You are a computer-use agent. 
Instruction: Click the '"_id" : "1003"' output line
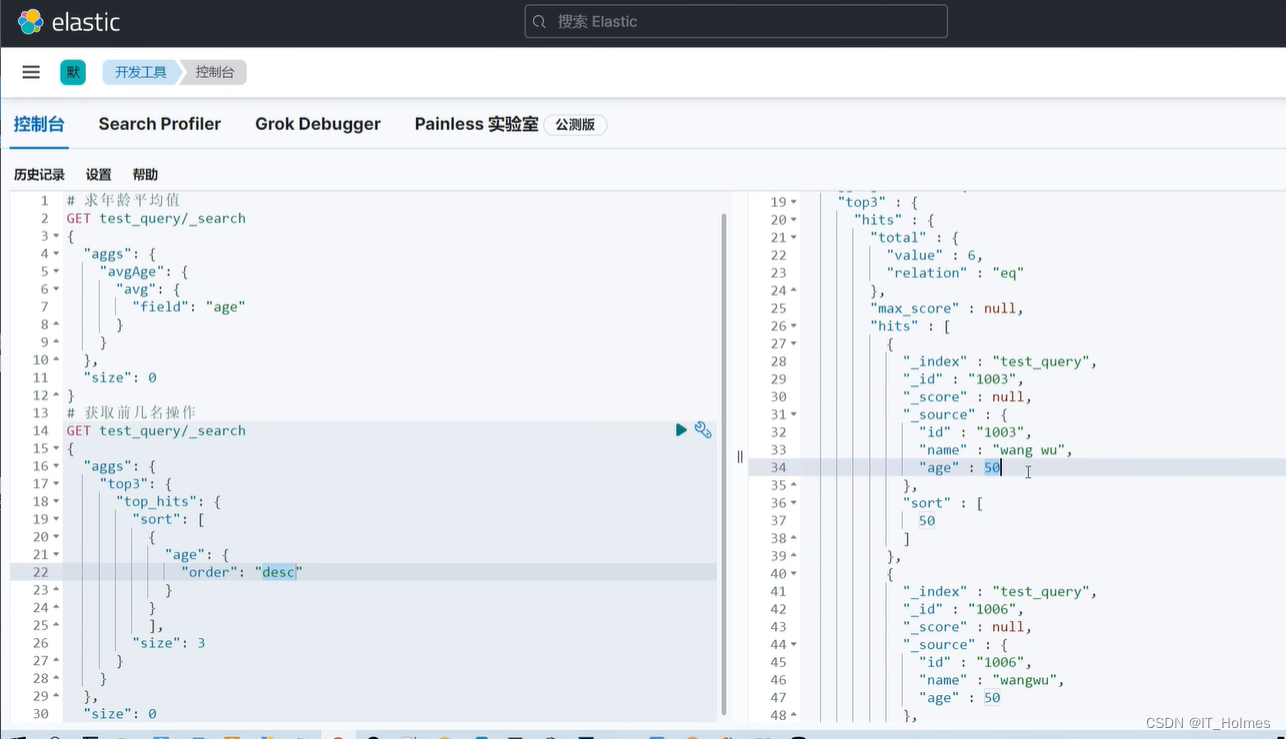(963, 379)
